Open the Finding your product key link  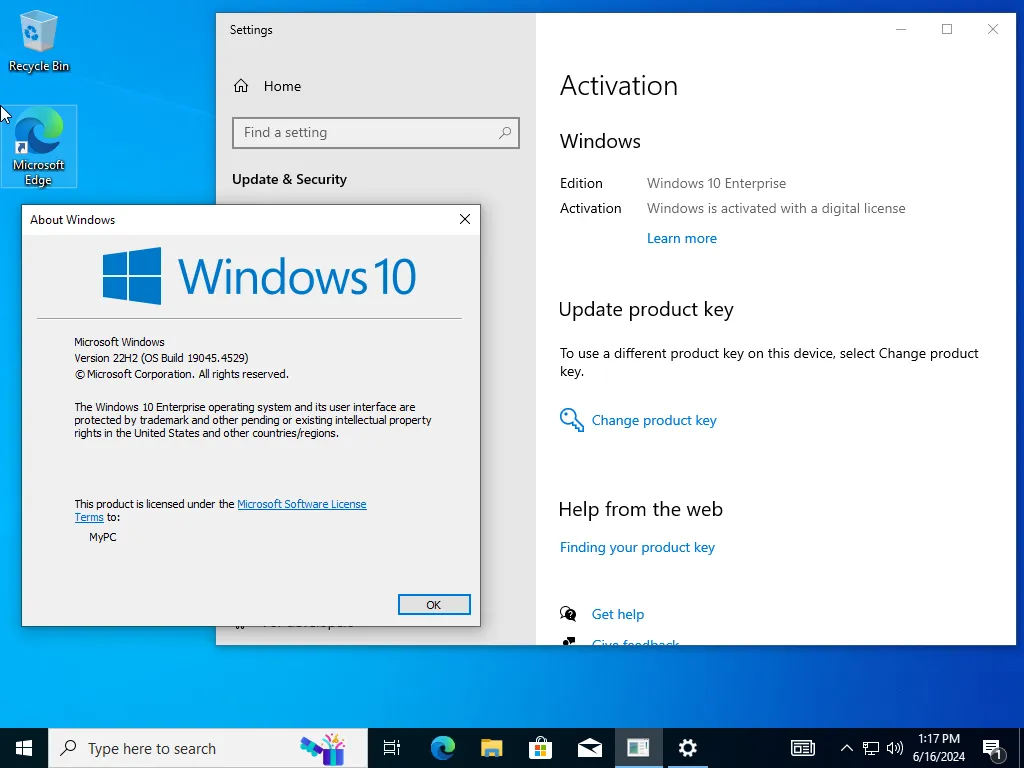pyautogui.click(x=637, y=547)
